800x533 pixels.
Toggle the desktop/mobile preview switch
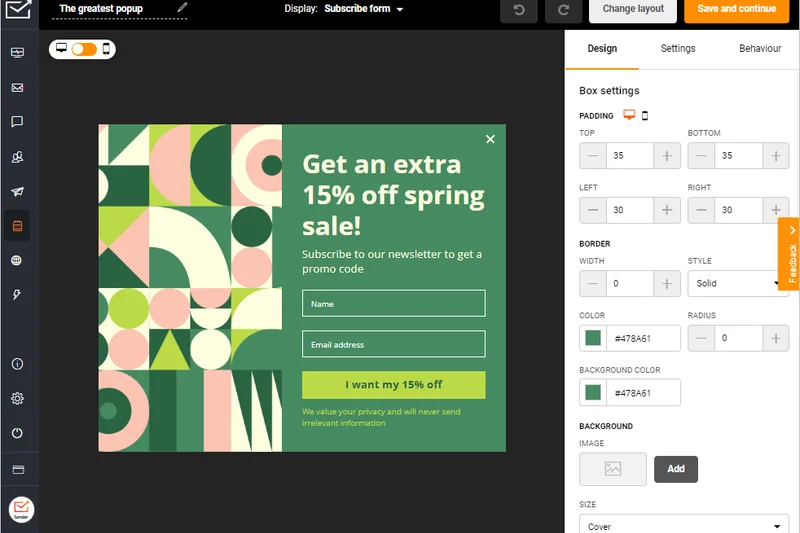point(83,49)
